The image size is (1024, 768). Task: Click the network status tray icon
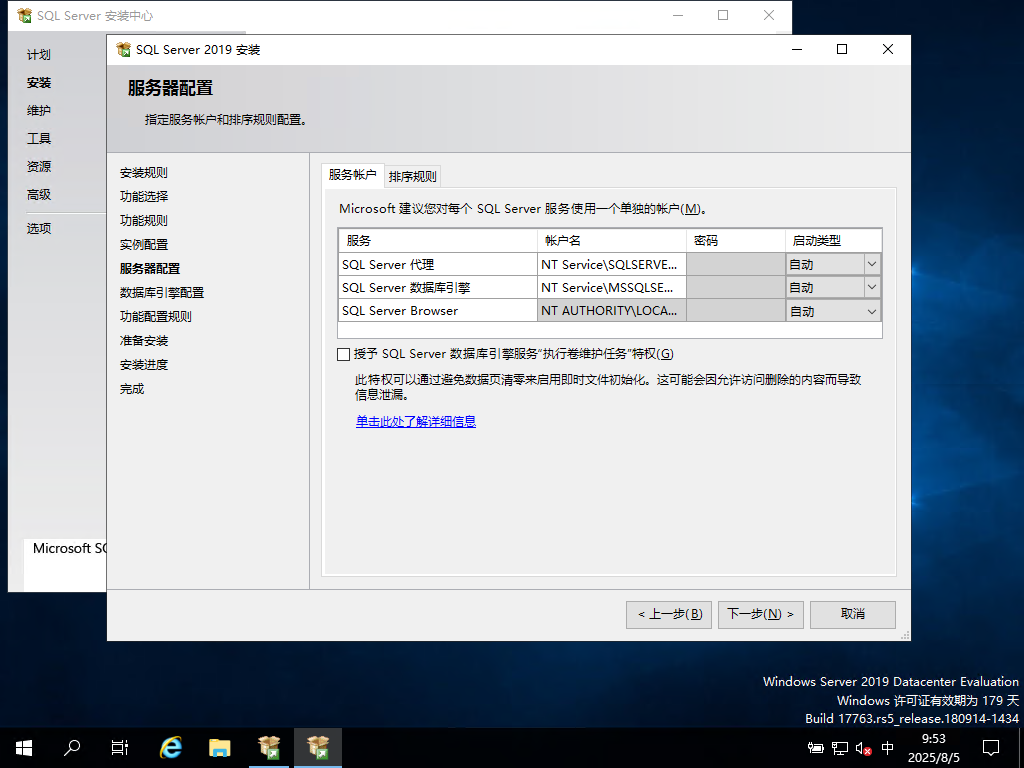pos(840,748)
